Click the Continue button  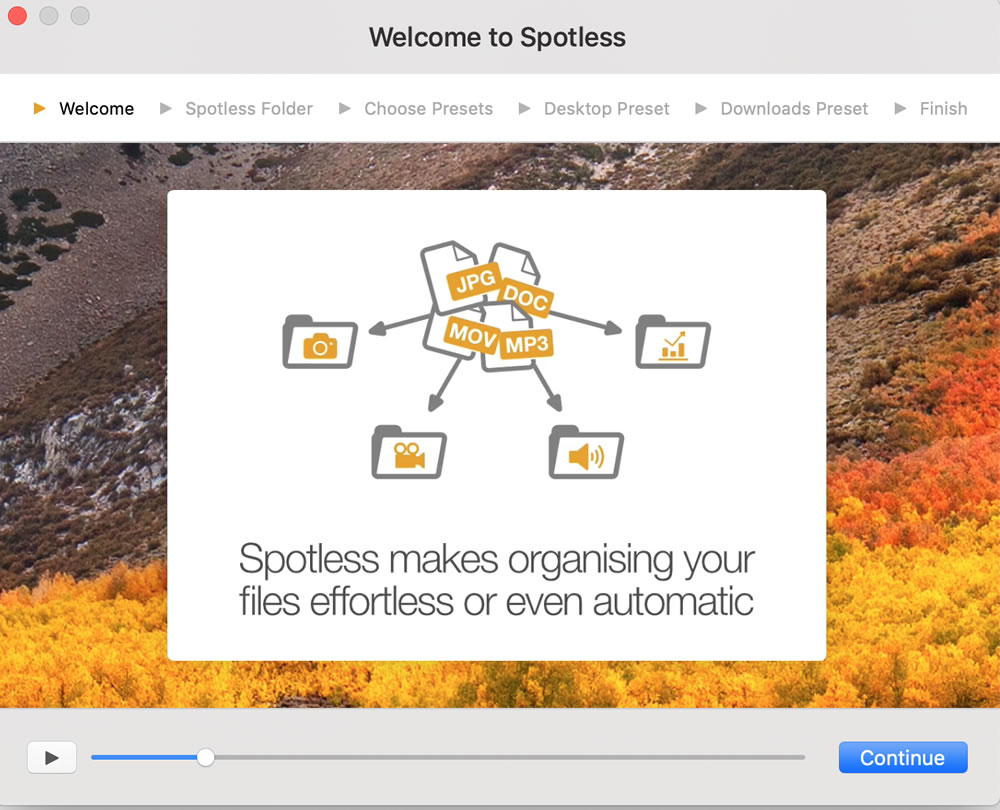[902, 757]
